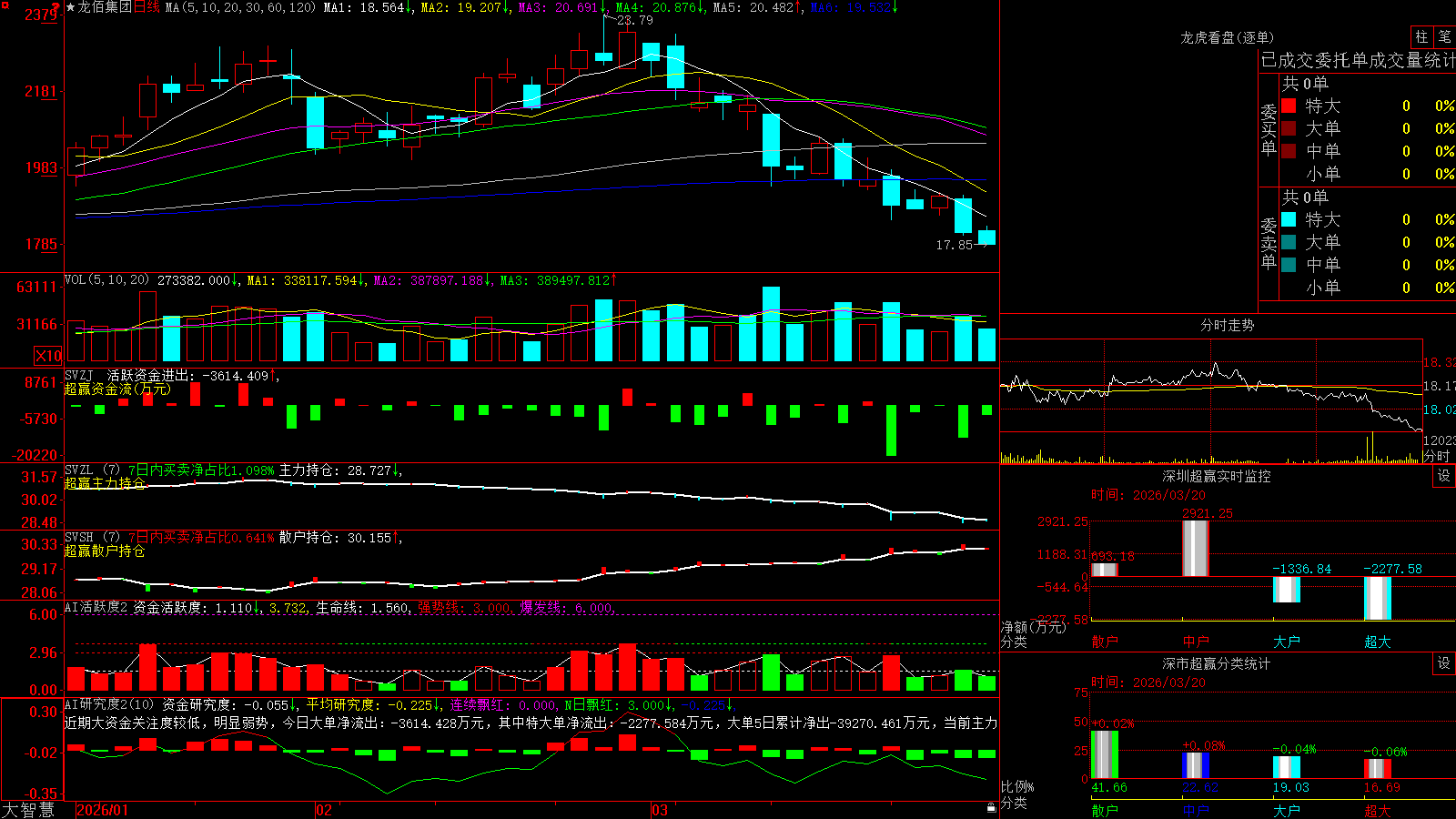Viewport: 1456px width, 819px height.
Task: Click the 委卖单 section label
Action: [x=1269, y=244]
